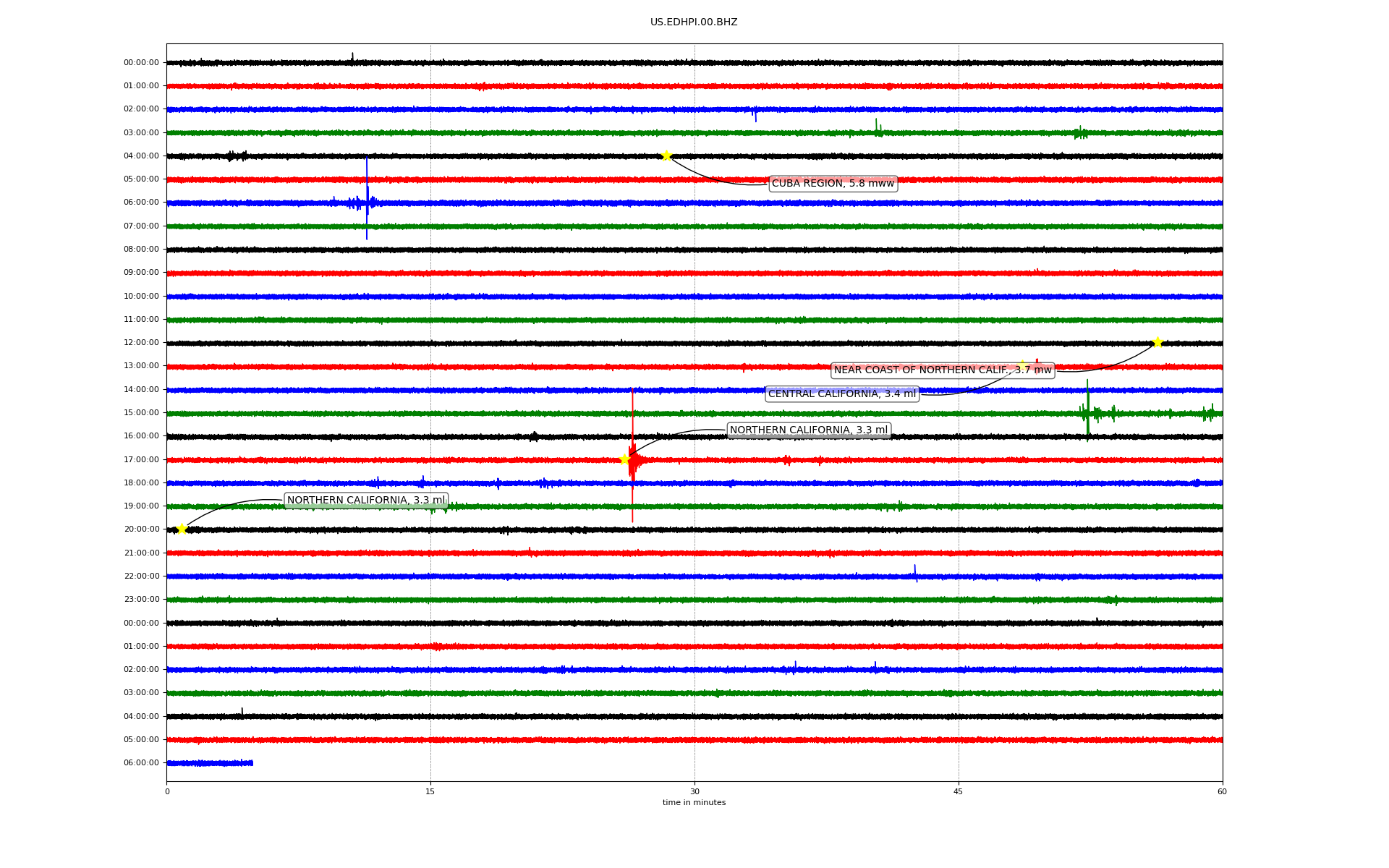1389x868 pixels.
Task: Click the first 00:00:00 row label at top
Action: pyautogui.click(x=141, y=63)
